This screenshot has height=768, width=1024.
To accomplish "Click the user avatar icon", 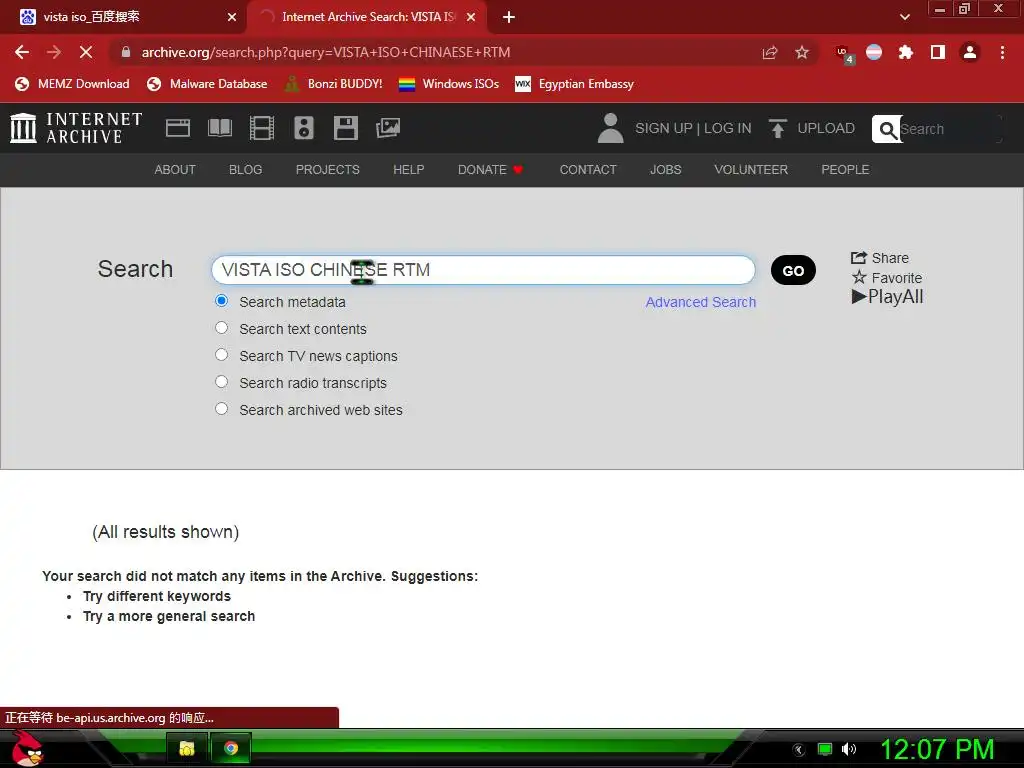I will 611,128.
